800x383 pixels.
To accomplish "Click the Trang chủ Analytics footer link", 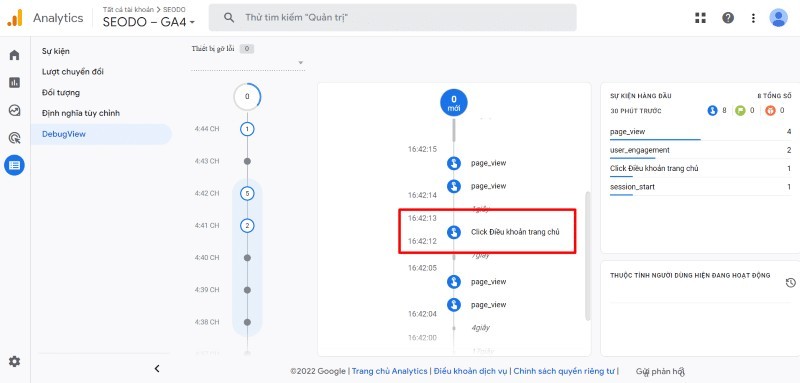I will [x=390, y=371].
